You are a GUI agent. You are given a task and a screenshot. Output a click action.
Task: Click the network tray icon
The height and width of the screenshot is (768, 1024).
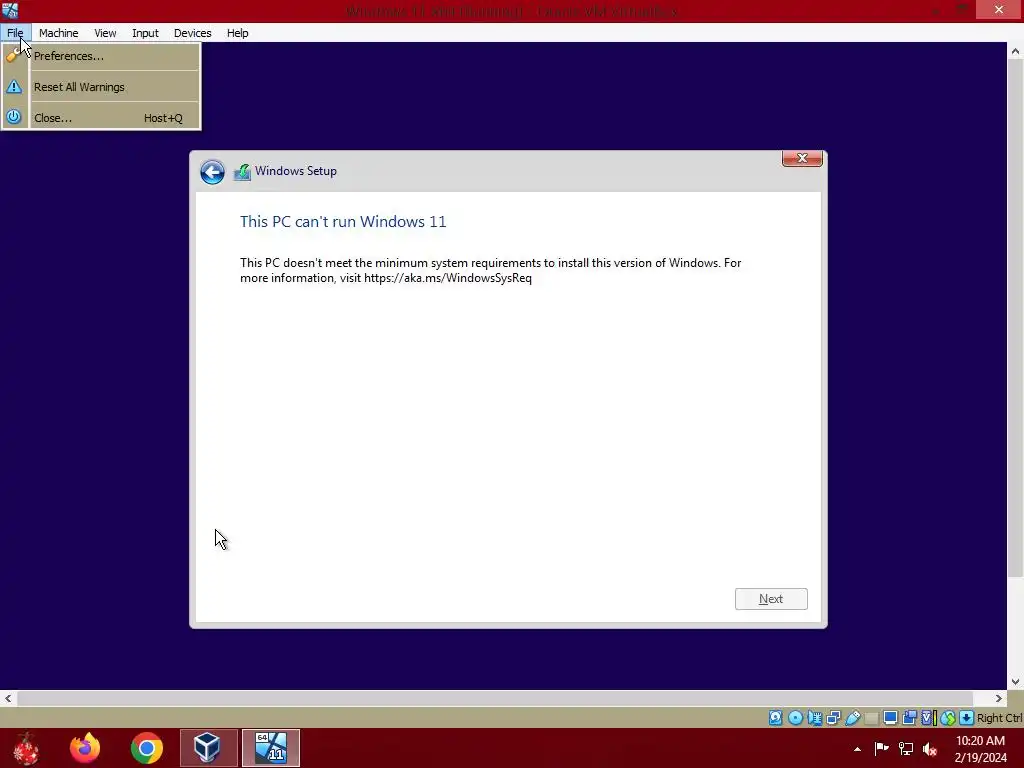coord(906,748)
